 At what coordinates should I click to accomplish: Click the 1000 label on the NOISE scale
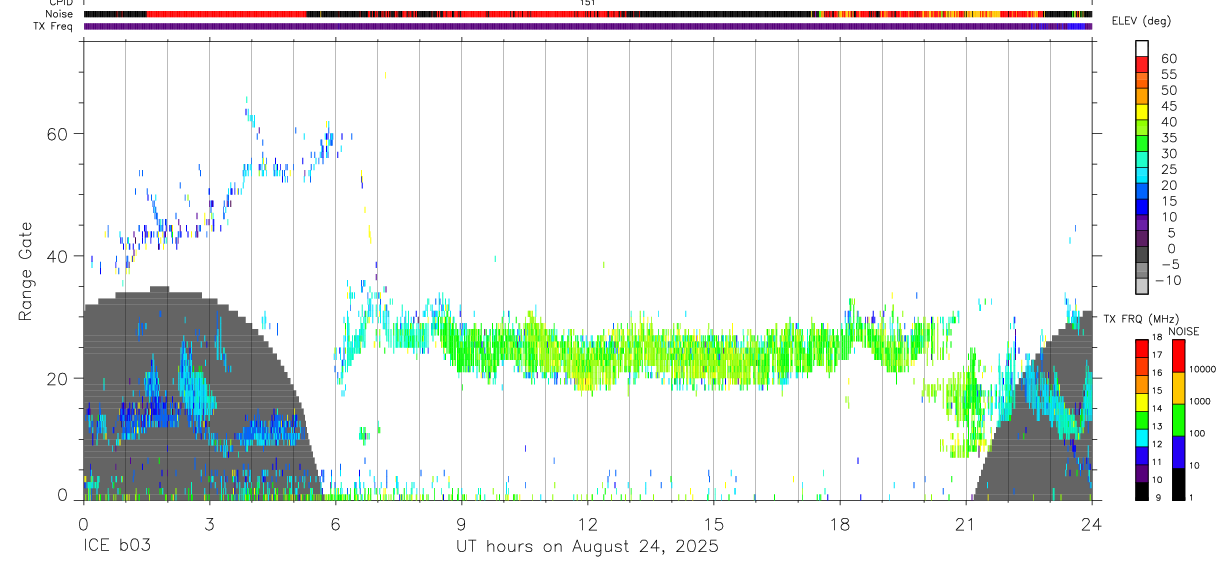pyautogui.click(x=1198, y=401)
